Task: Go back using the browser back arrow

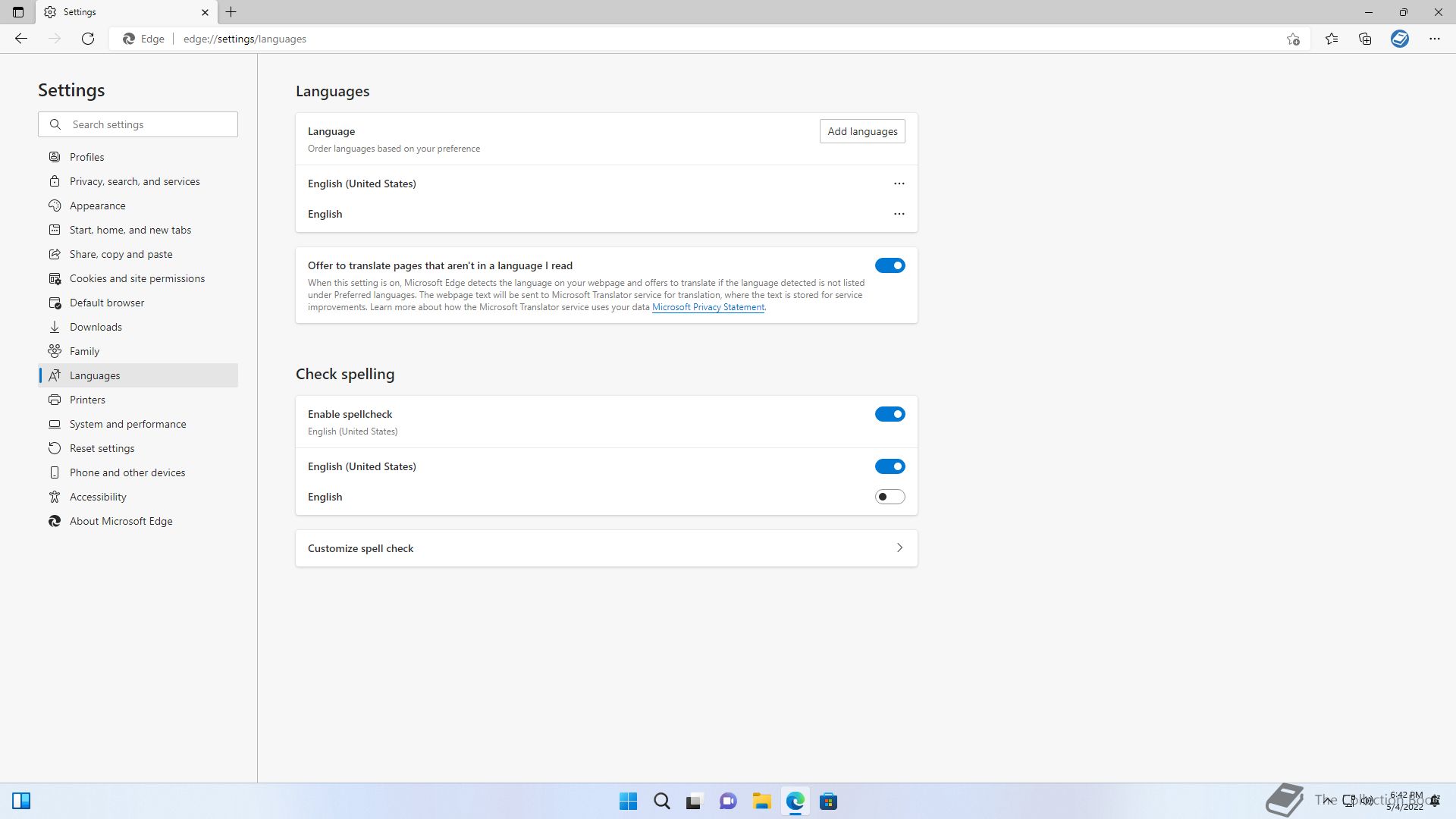Action: pos(21,39)
